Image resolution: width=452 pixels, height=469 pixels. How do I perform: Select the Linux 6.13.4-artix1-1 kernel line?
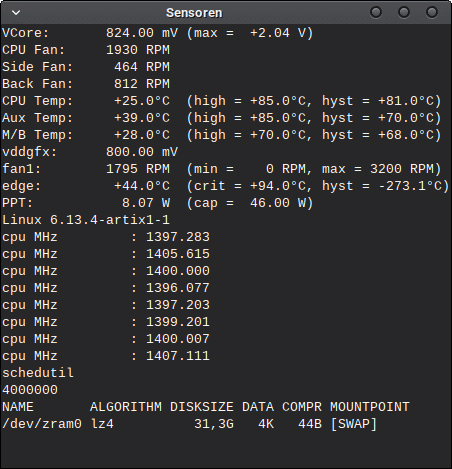[x=86, y=220]
